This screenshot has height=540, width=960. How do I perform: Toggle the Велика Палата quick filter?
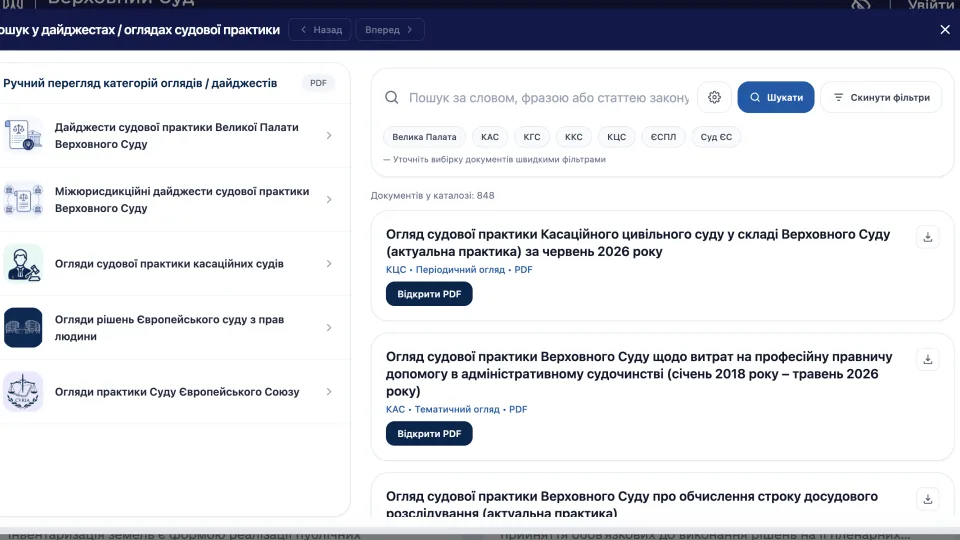point(424,137)
